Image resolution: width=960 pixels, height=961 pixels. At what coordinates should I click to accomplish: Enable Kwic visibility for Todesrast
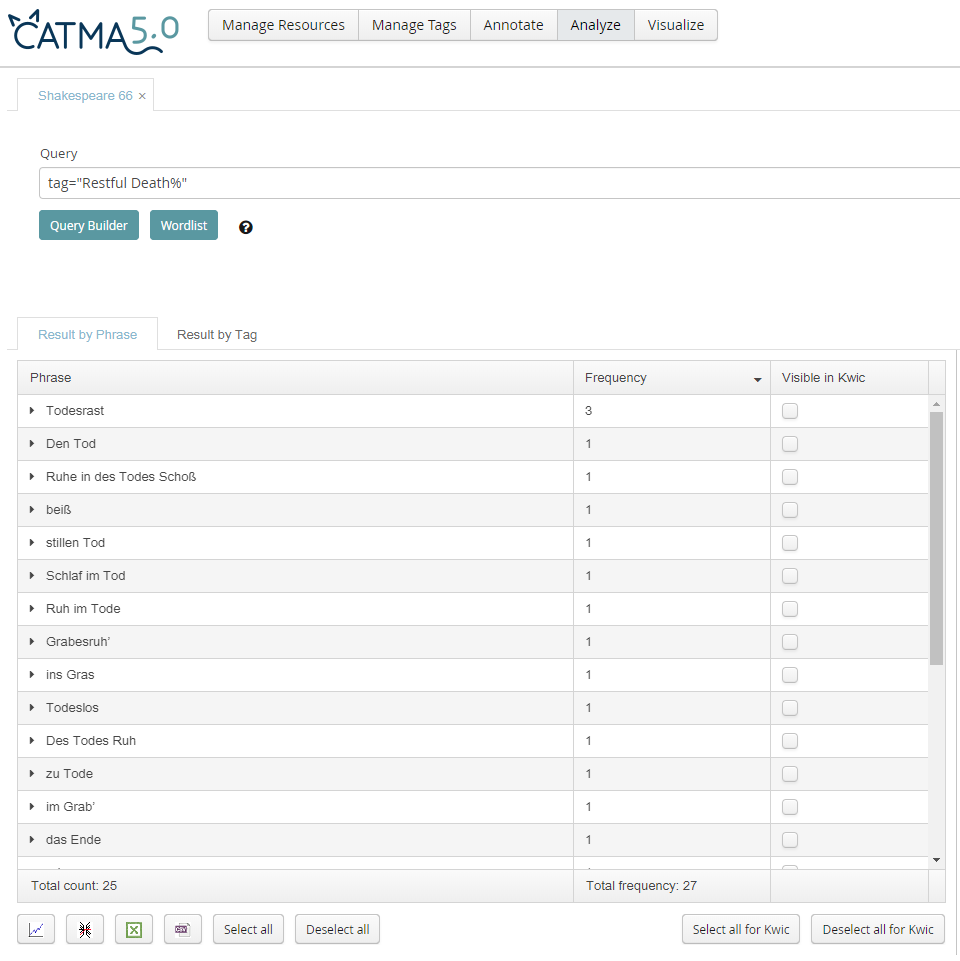(790, 411)
